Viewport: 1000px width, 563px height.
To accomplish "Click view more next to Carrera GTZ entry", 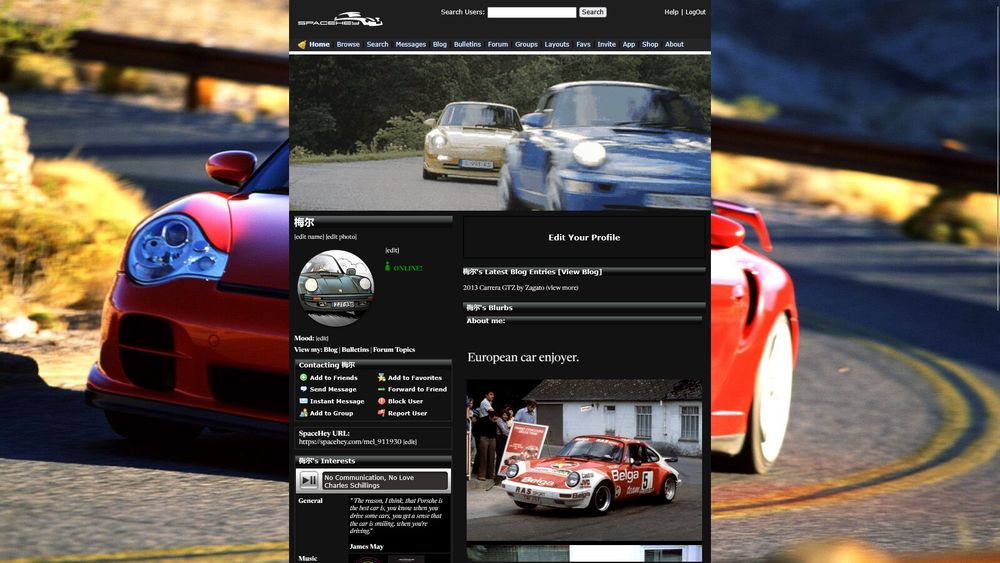I will [562, 288].
